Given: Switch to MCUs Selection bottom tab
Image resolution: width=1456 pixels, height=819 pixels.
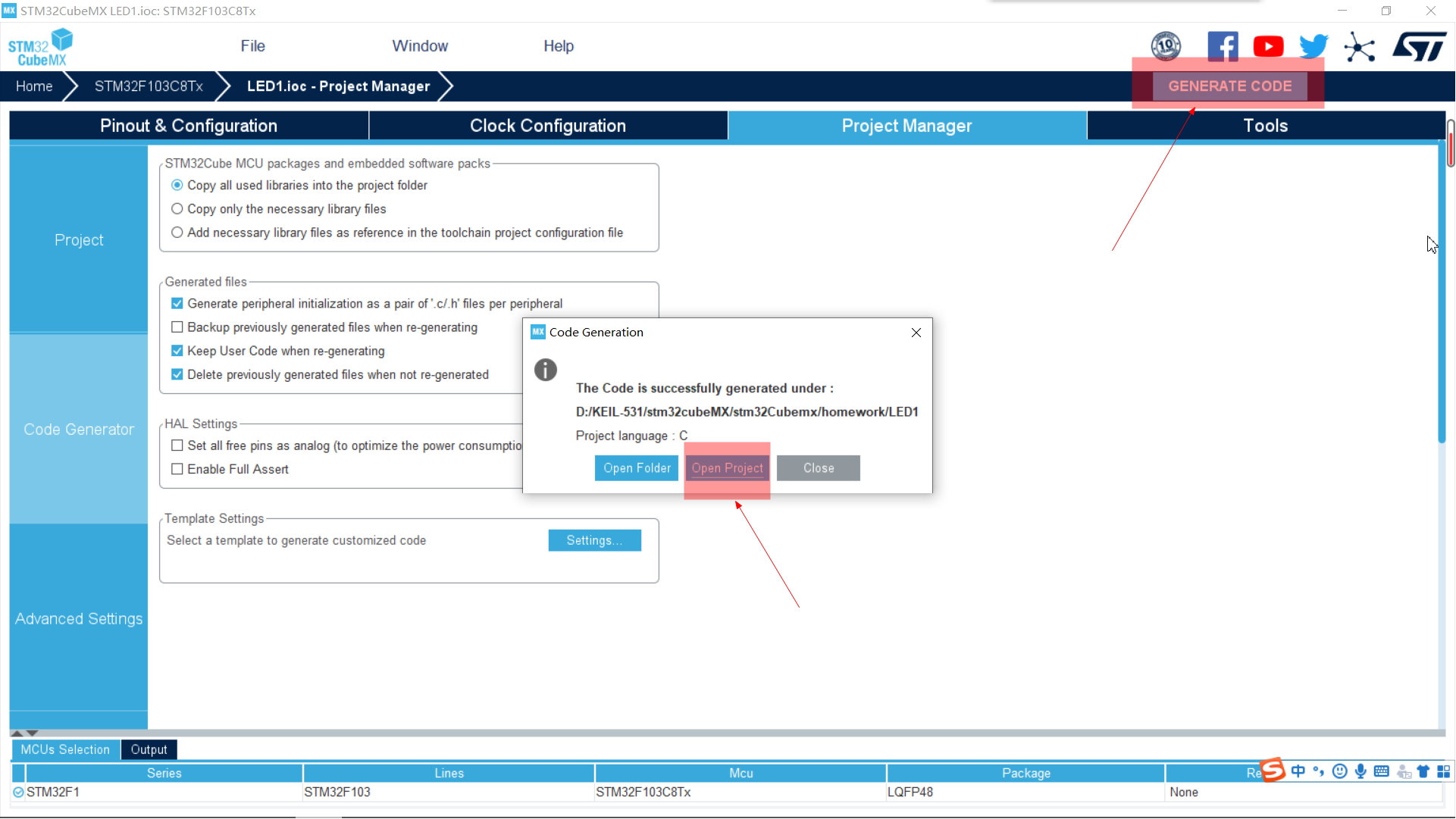Looking at the screenshot, I should [65, 750].
